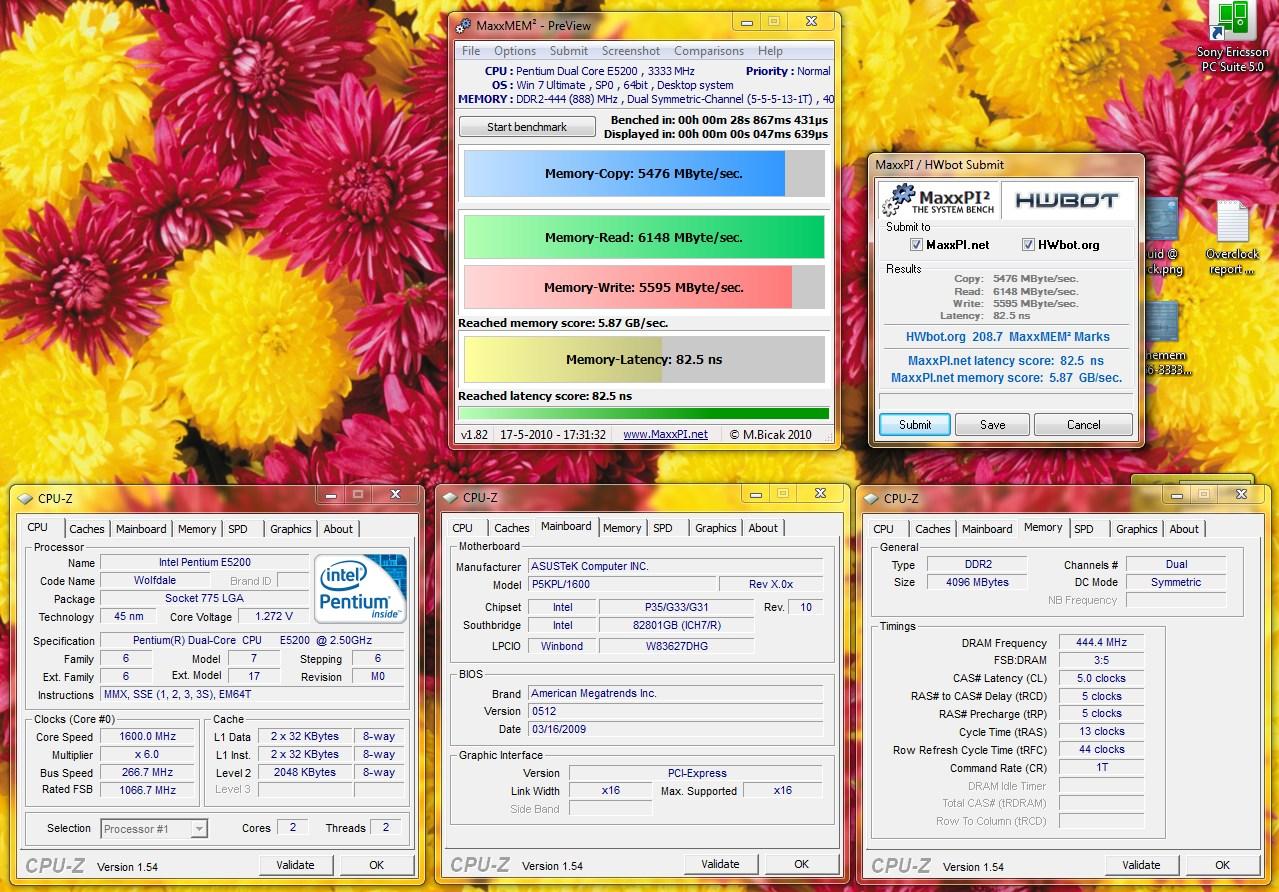Click OK in the left CPU-Z window
The image size is (1279, 892).
click(377, 865)
